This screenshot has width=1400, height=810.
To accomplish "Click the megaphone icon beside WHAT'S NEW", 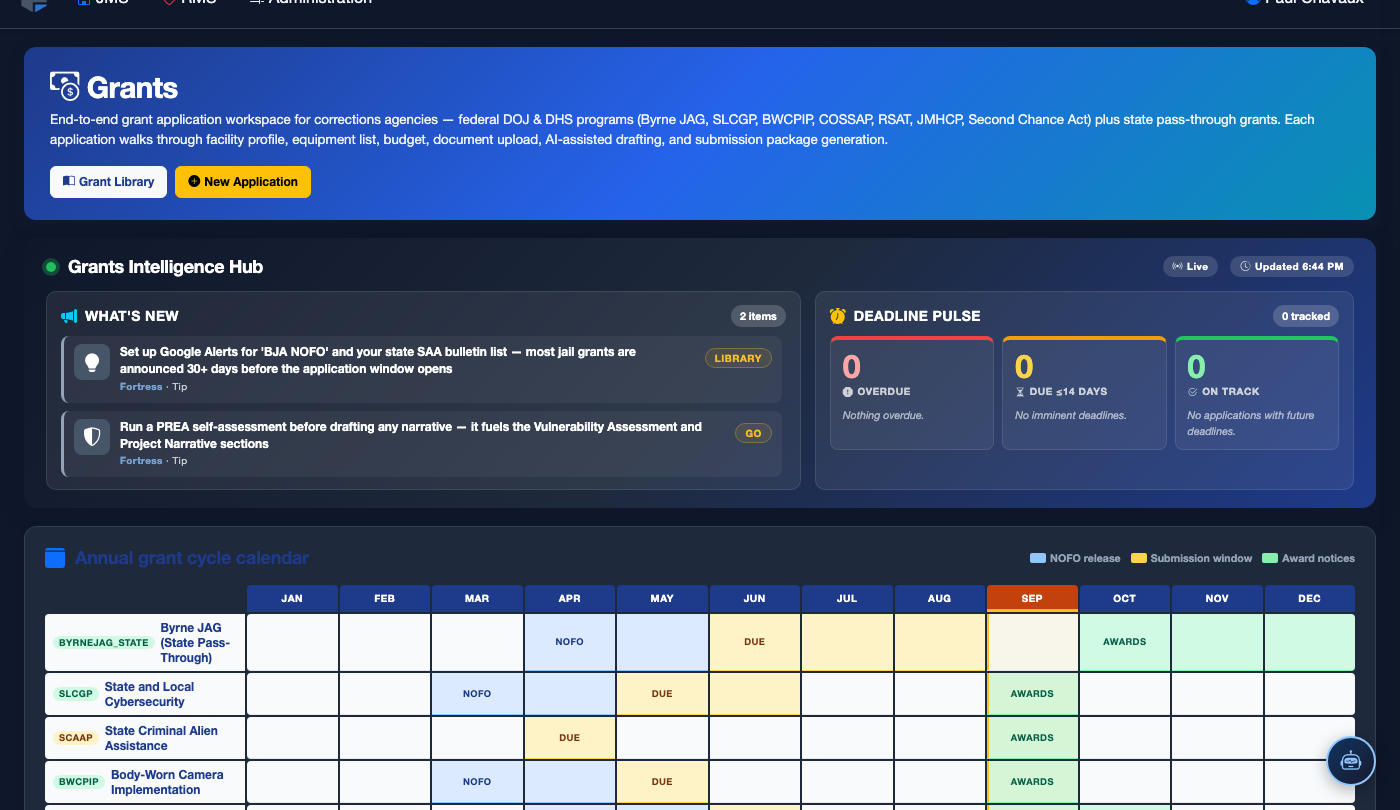I will (69, 316).
